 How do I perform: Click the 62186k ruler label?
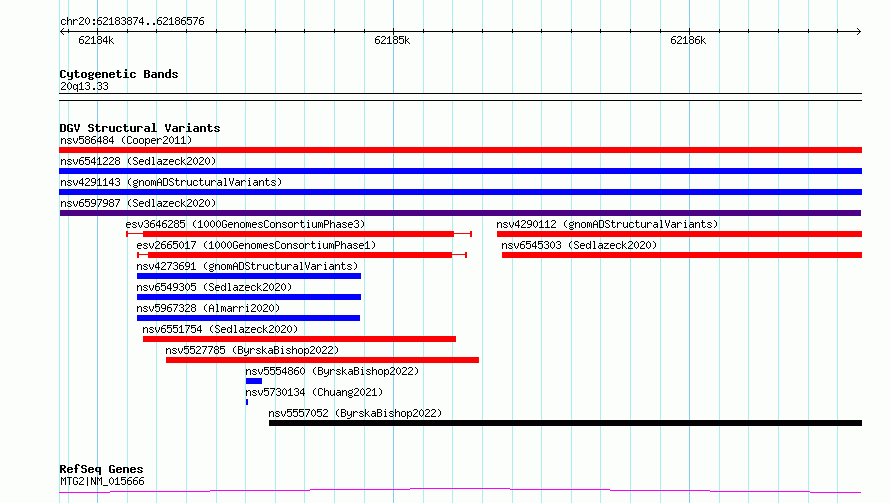coord(688,40)
